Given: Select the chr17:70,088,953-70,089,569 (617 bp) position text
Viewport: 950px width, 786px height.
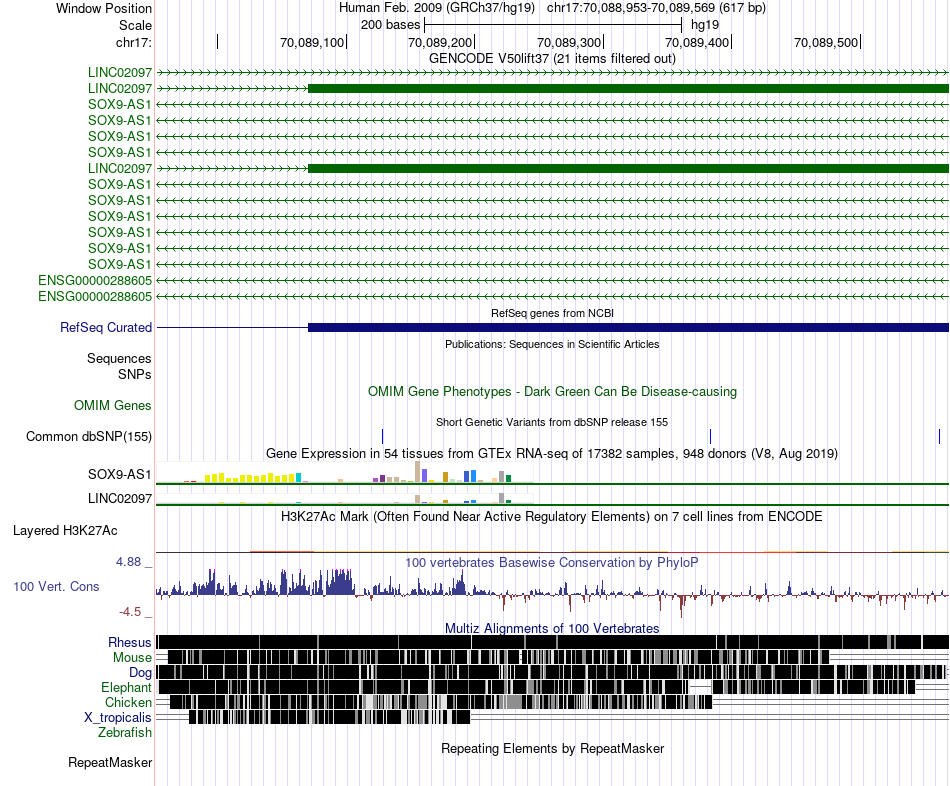Looking at the screenshot, I should coord(656,8).
